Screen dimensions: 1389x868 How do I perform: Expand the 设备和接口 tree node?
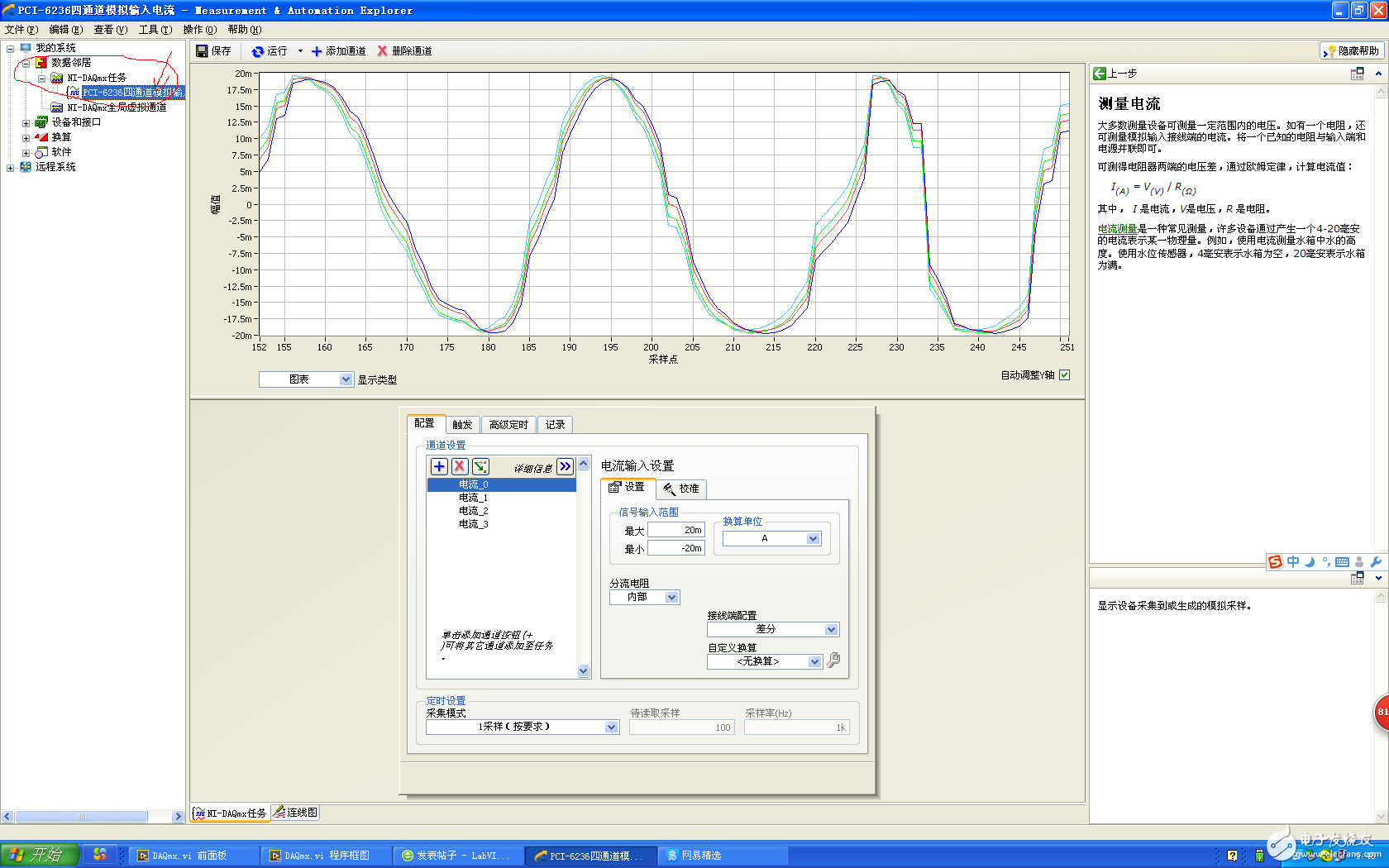pyautogui.click(x=26, y=122)
